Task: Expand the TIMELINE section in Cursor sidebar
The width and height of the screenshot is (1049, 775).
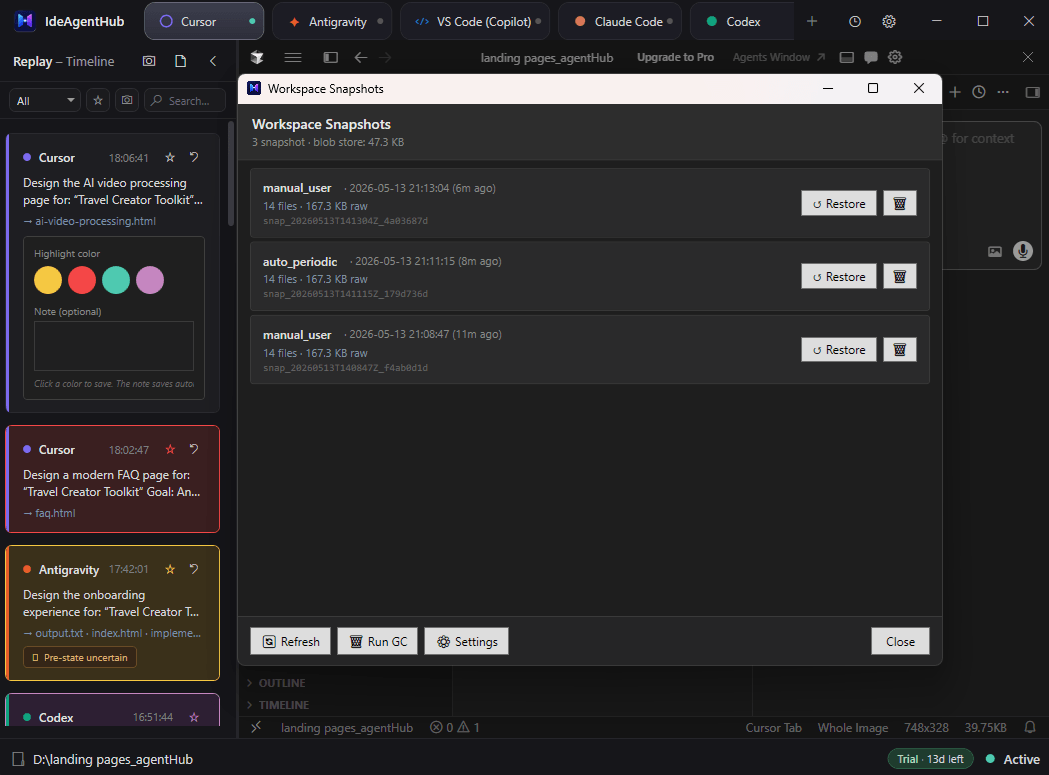Action: 278,705
